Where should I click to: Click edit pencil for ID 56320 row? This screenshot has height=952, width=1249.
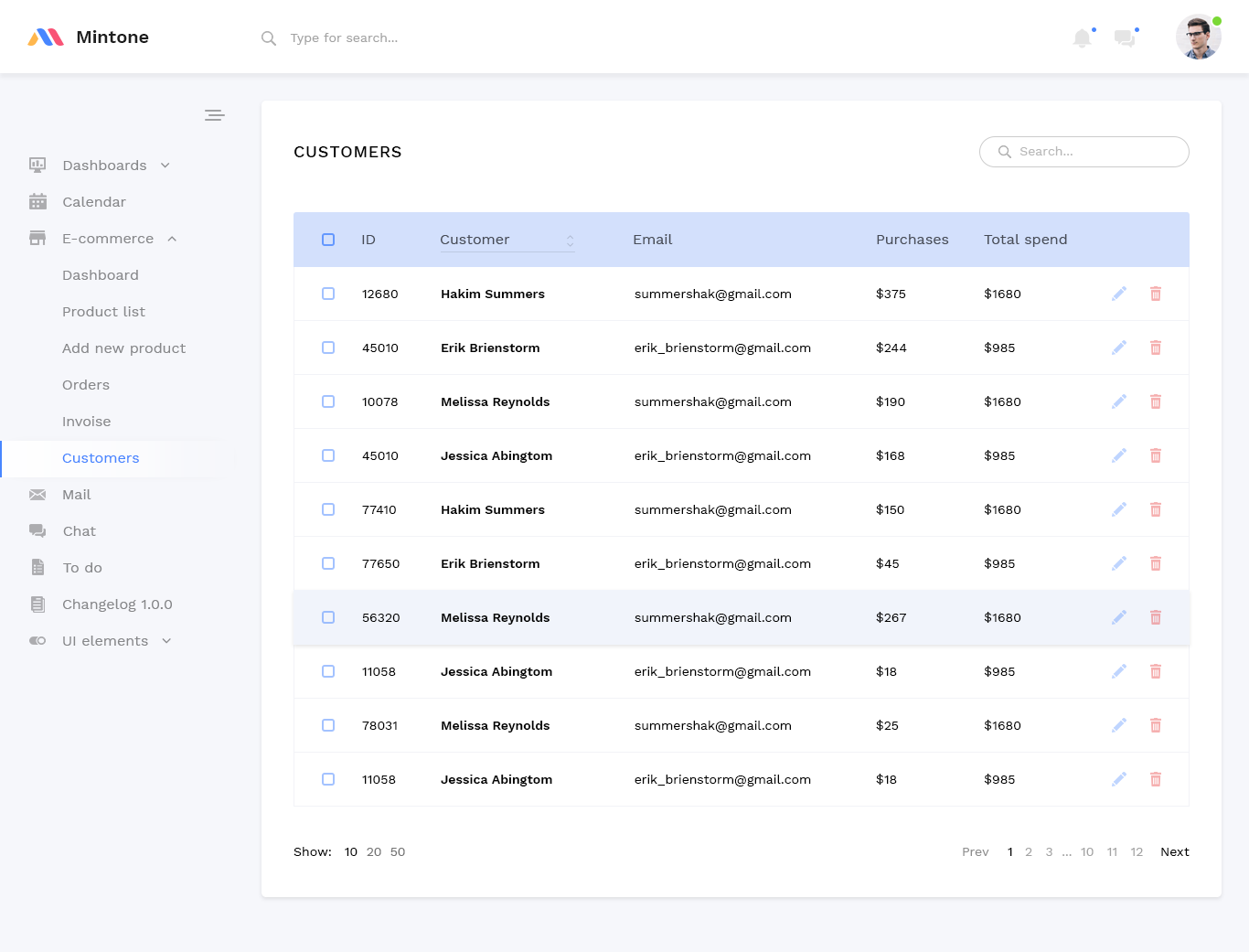tap(1119, 617)
